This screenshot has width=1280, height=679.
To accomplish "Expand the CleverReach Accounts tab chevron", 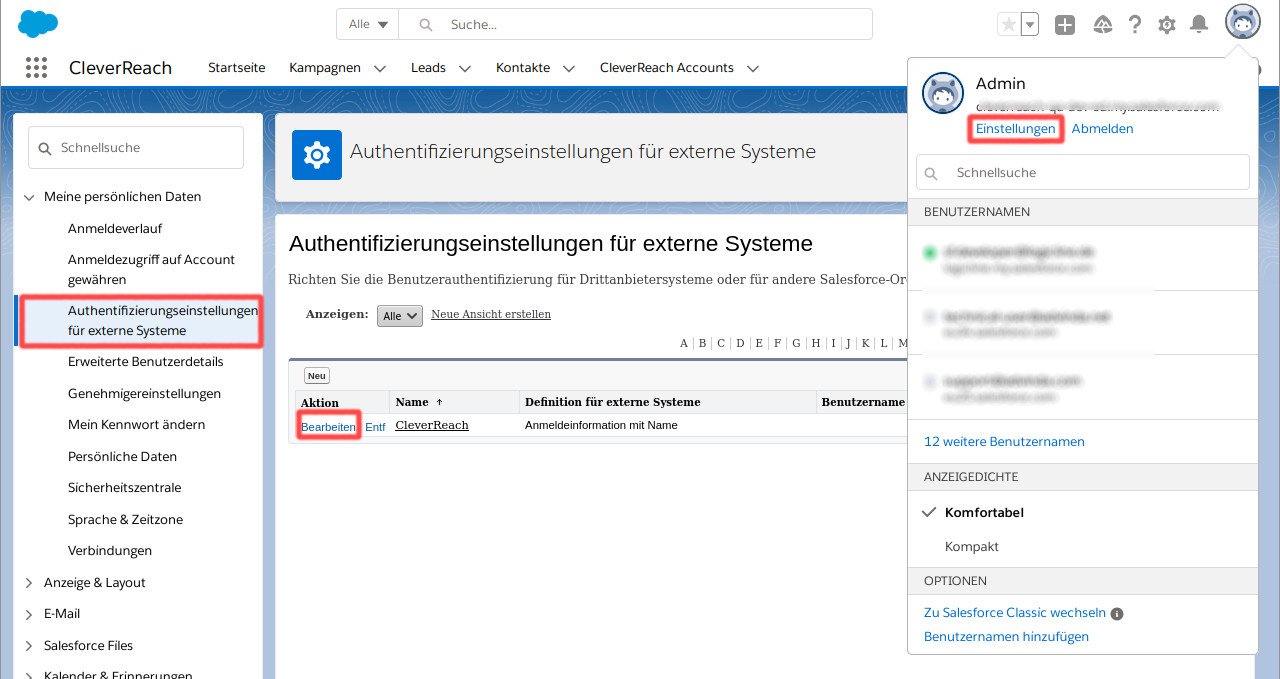I will (x=753, y=69).
